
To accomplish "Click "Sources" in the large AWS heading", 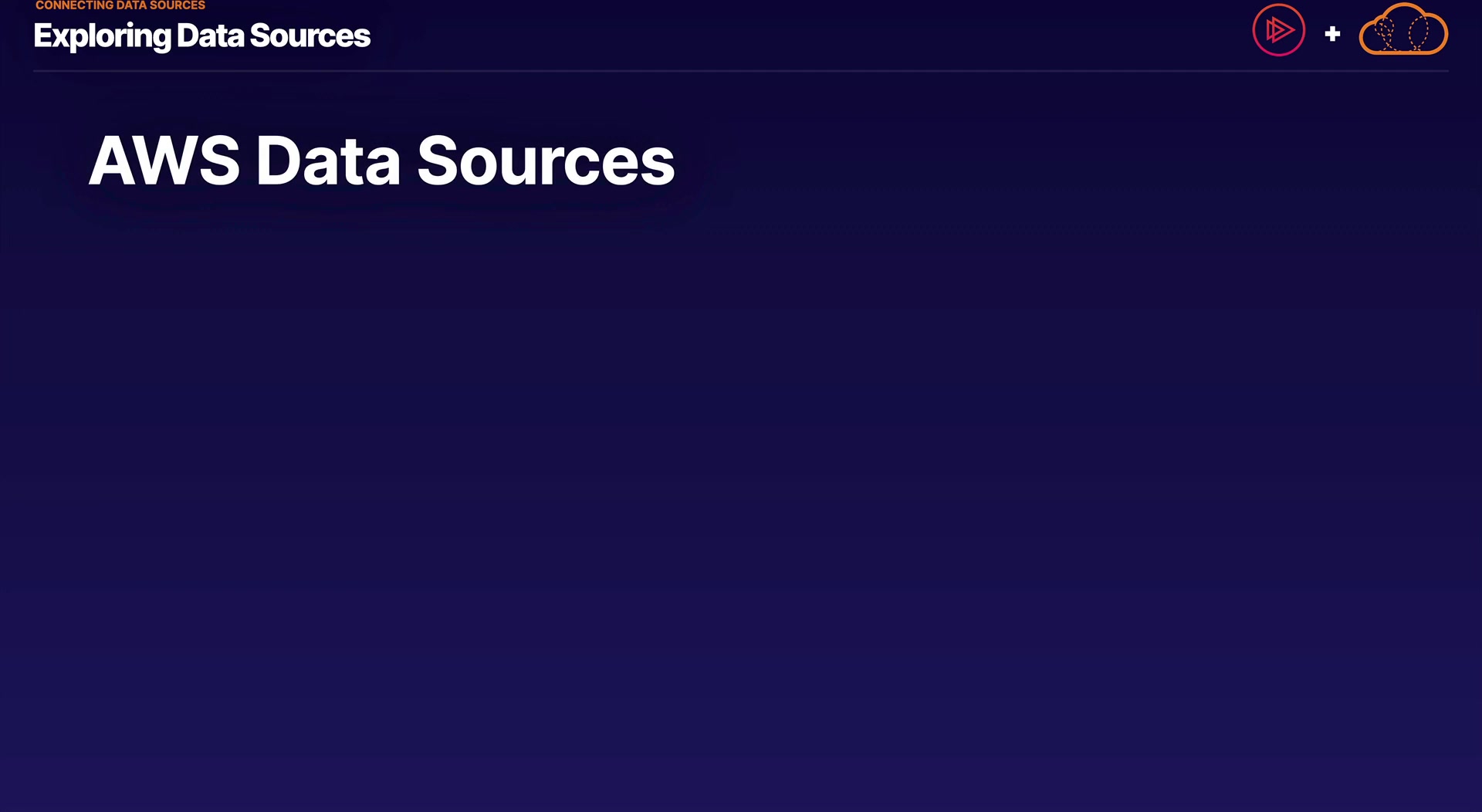I will 546,161.
